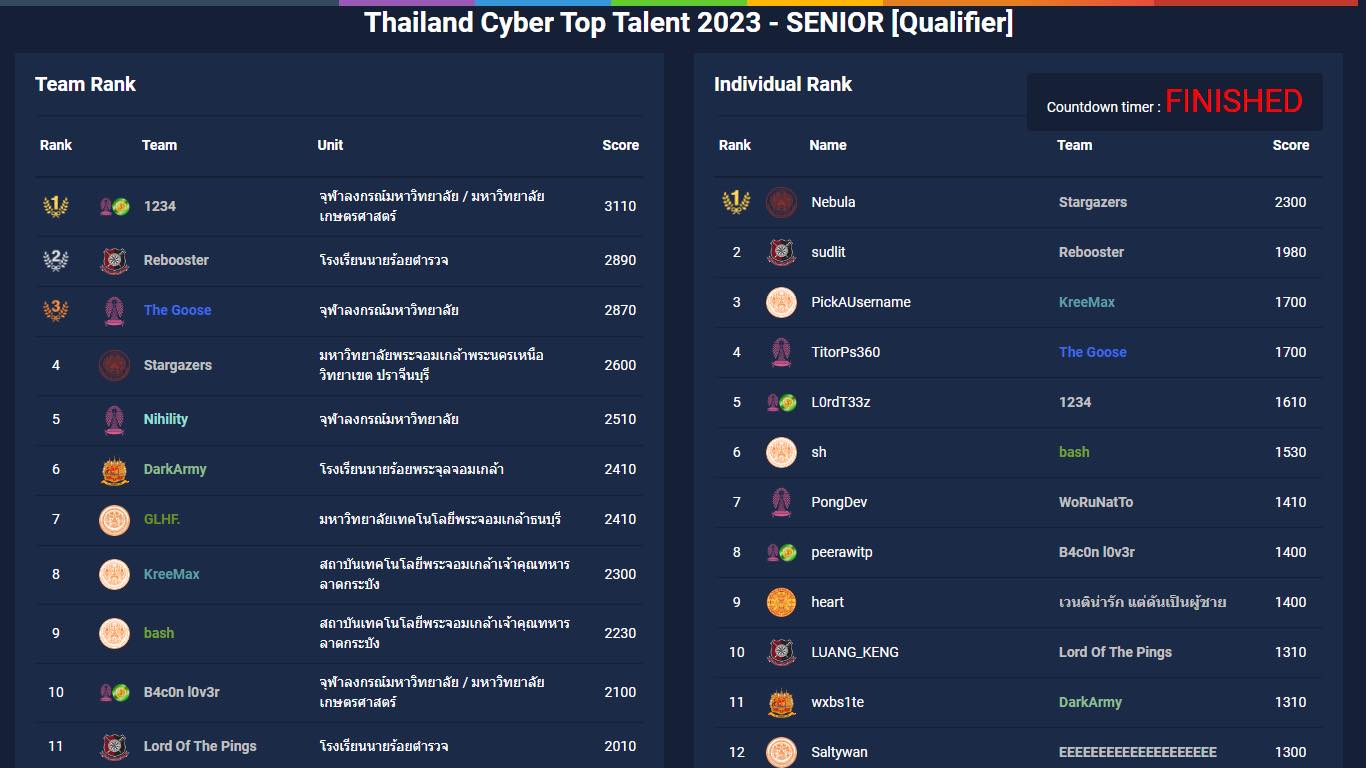Follow the KreeMax link in Individual Rank
Viewport: 1366px width, 768px height.
[x=1087, y=302]
